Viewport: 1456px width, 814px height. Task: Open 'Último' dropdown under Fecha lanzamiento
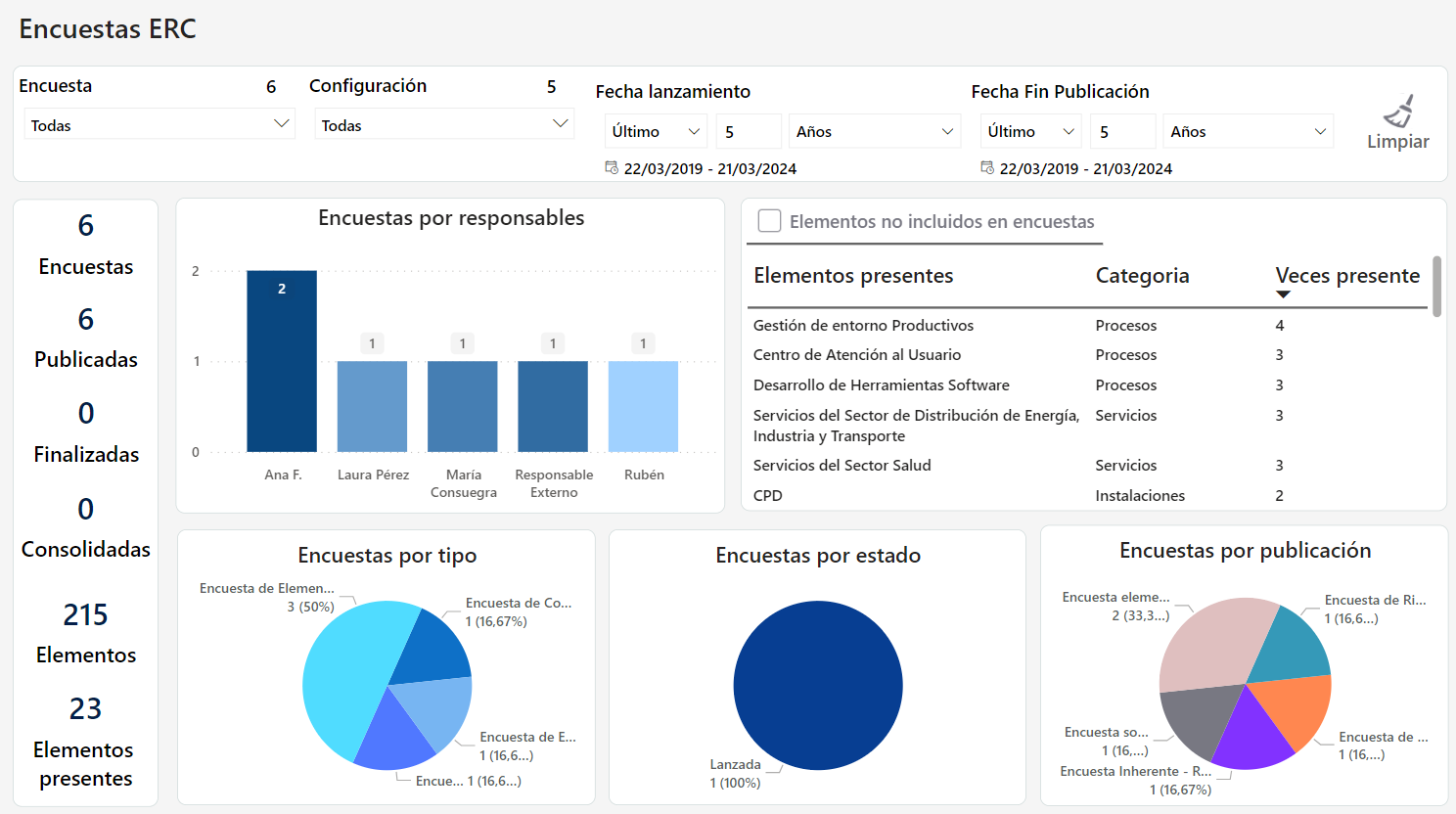click(655, 131)
